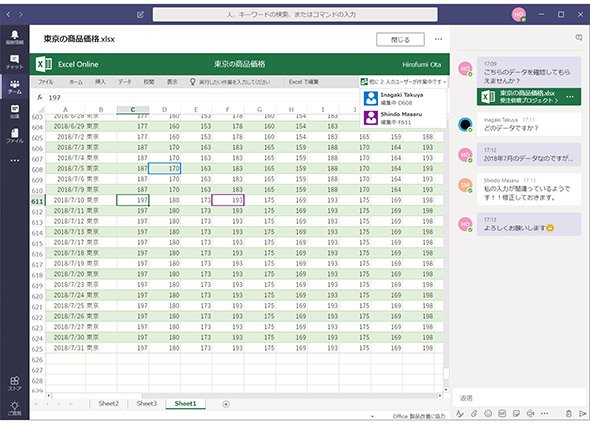The height and width of the screenshot is (424, 590).
Task: Open the 表示 tab in Excel
Action: [172, 82]
